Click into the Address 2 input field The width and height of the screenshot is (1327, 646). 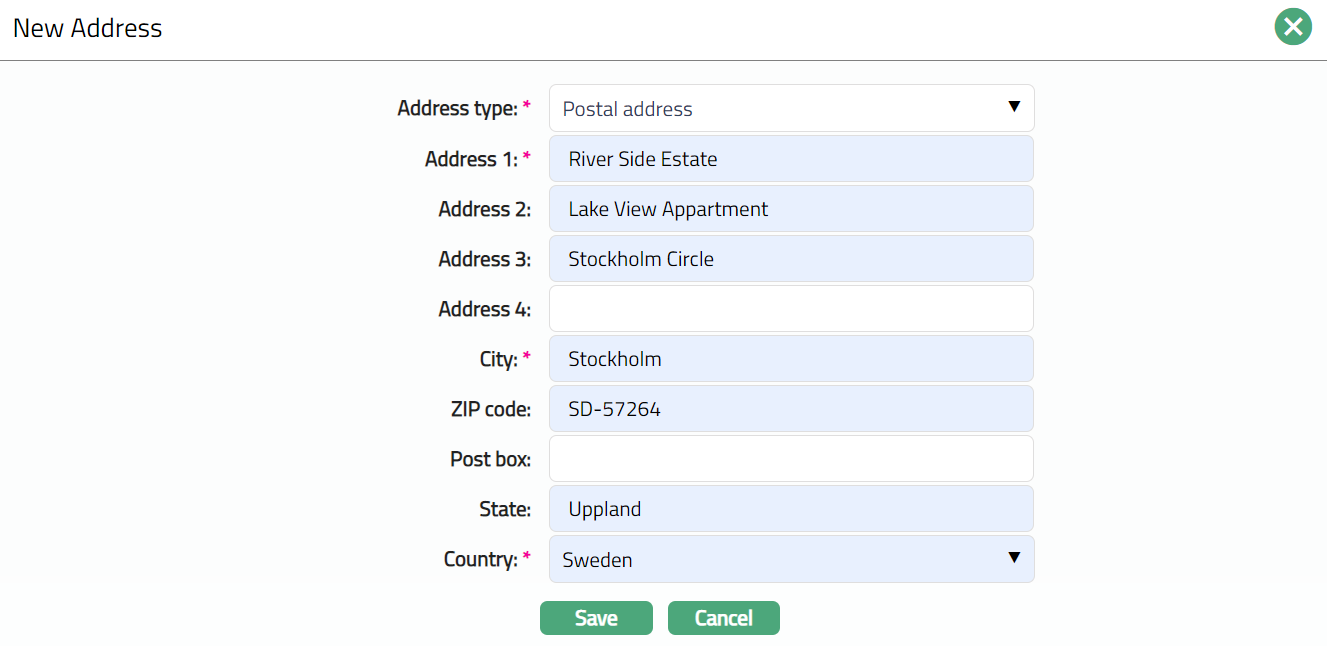click(791, 209)
